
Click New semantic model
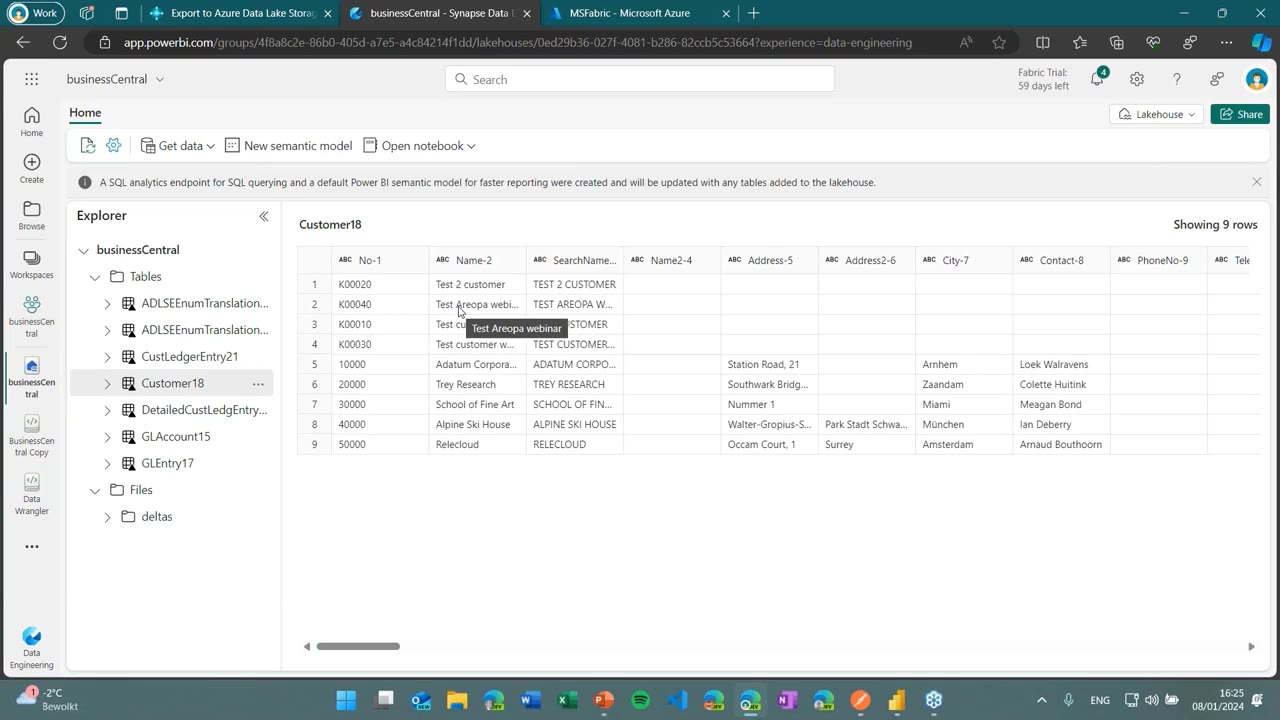click(x=288, y=146)
